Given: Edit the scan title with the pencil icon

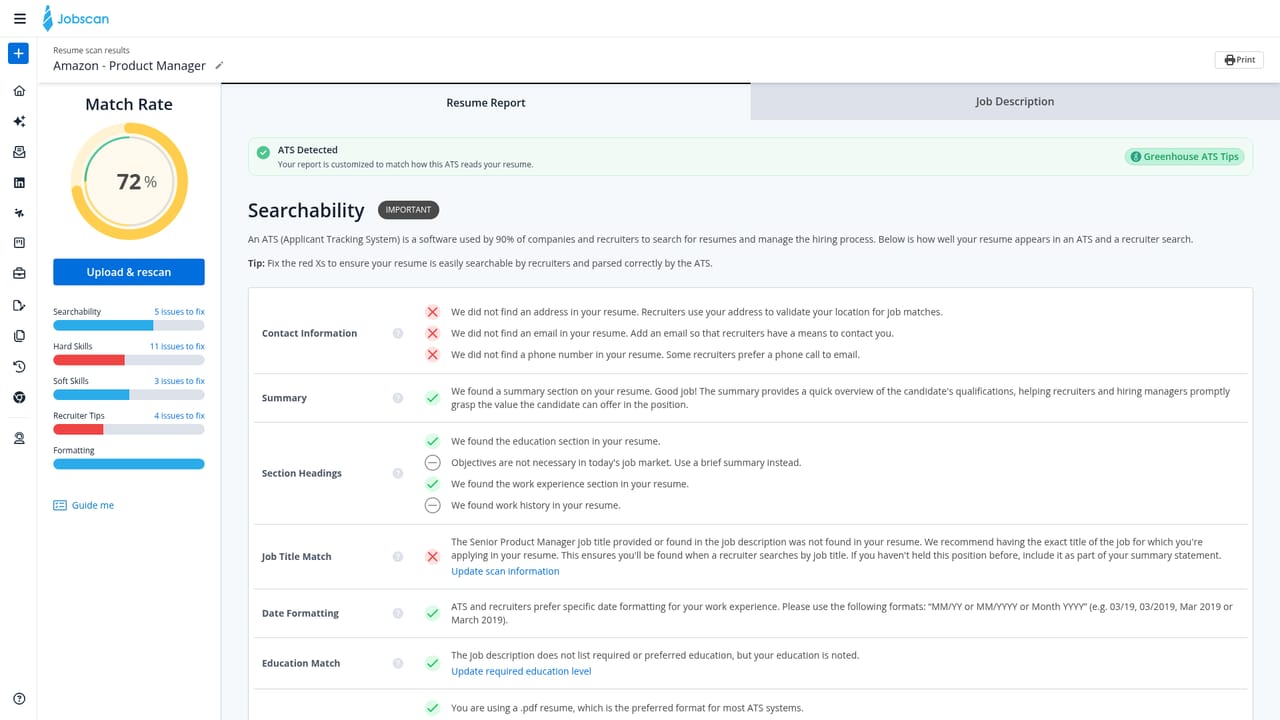Looking at the screenshot, I should (x=219, y=66).
